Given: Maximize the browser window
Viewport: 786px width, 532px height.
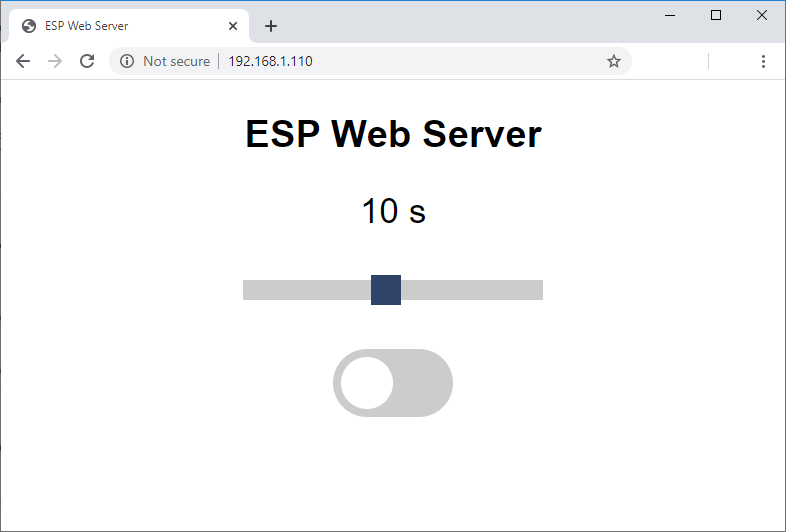Looking at the screenshot, I should 716,15.
